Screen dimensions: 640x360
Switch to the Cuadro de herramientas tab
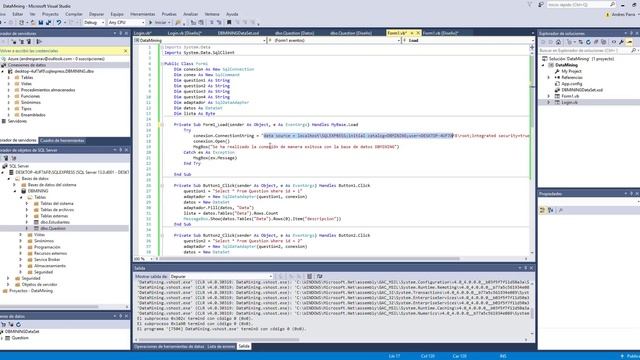click(x=62, y=140)
